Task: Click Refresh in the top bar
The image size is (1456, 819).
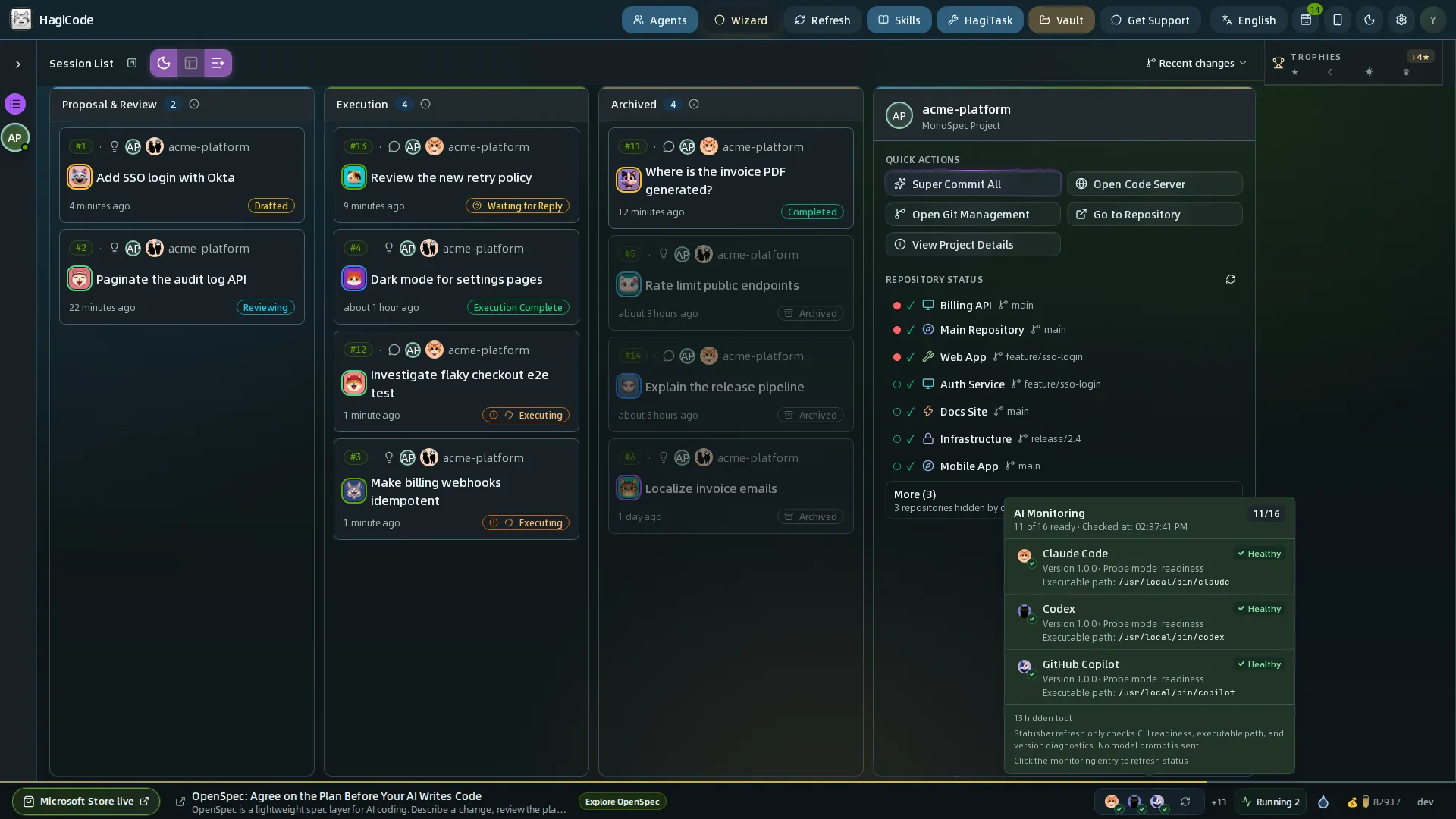Action: tap(823, 20)
